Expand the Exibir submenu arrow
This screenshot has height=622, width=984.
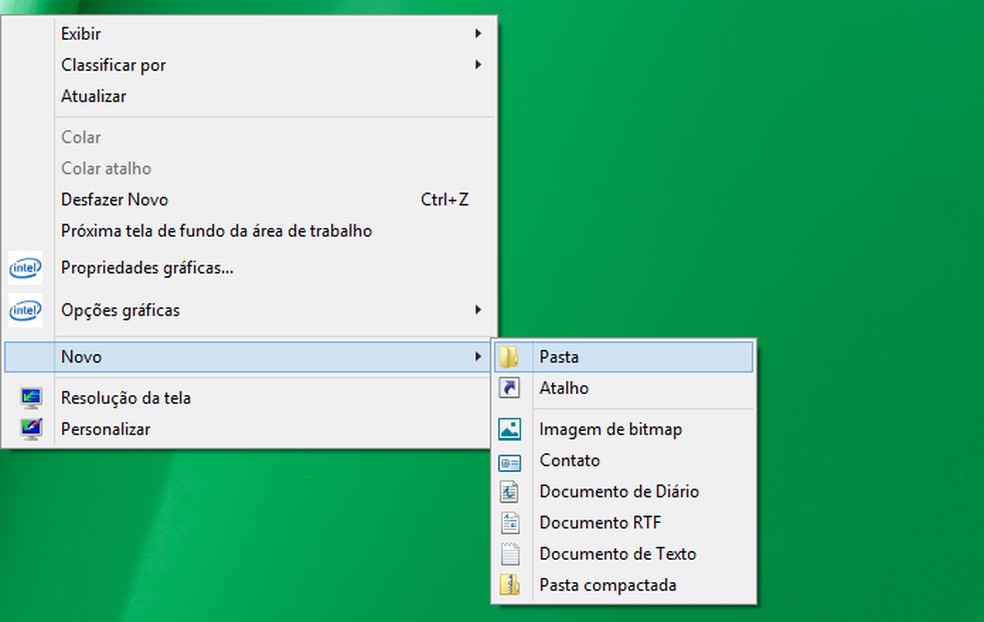(479, 33)
